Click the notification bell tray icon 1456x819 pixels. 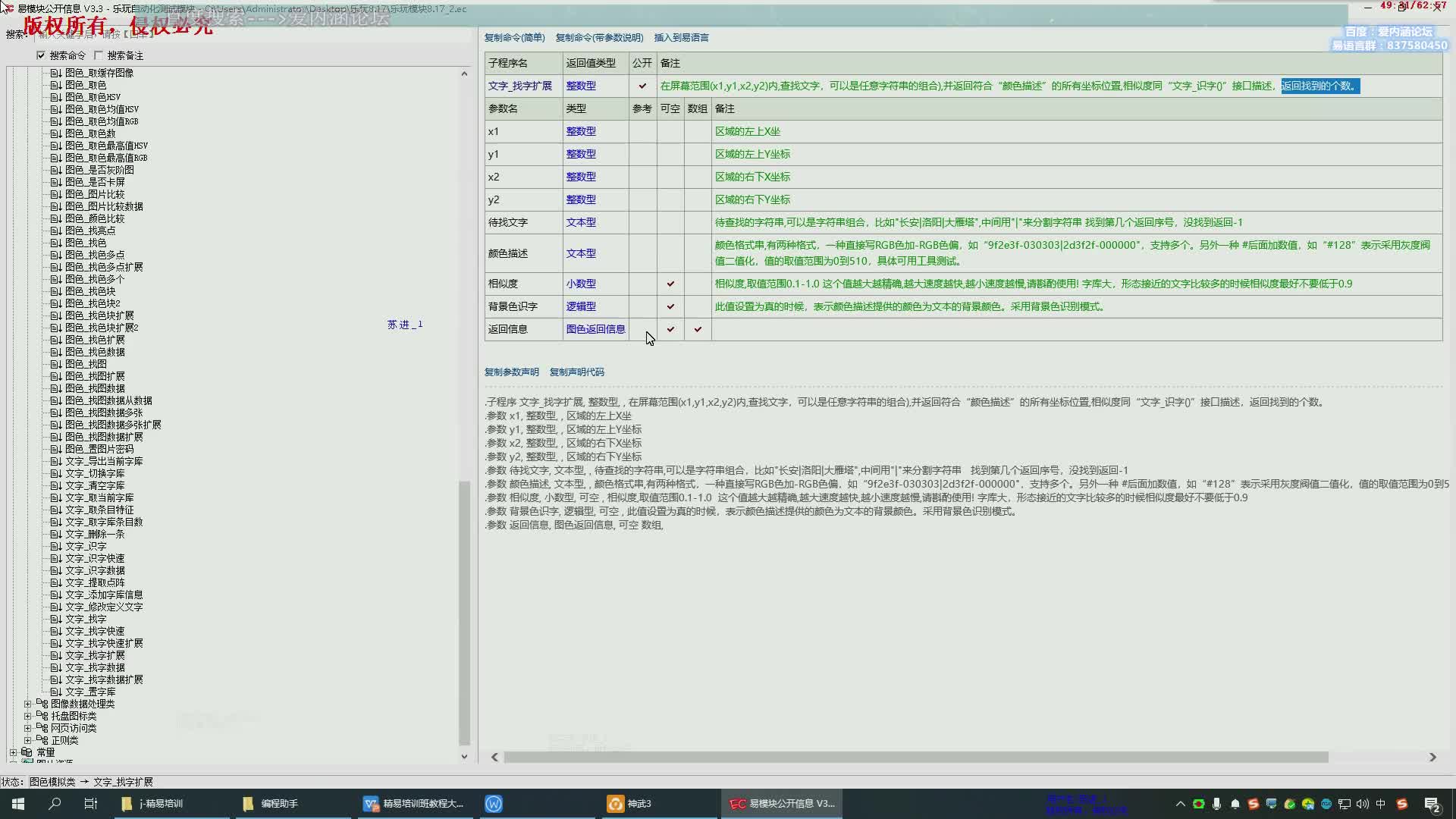click(x=1235, y=804)
